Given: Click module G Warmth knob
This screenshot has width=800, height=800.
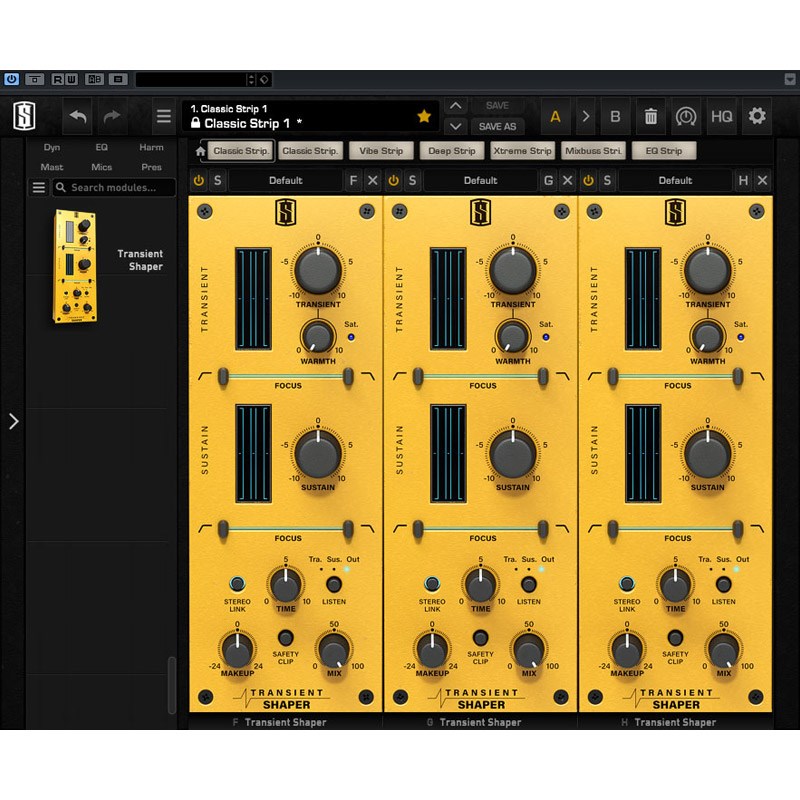Looking at the screenshot, I should tap(513, 336).
